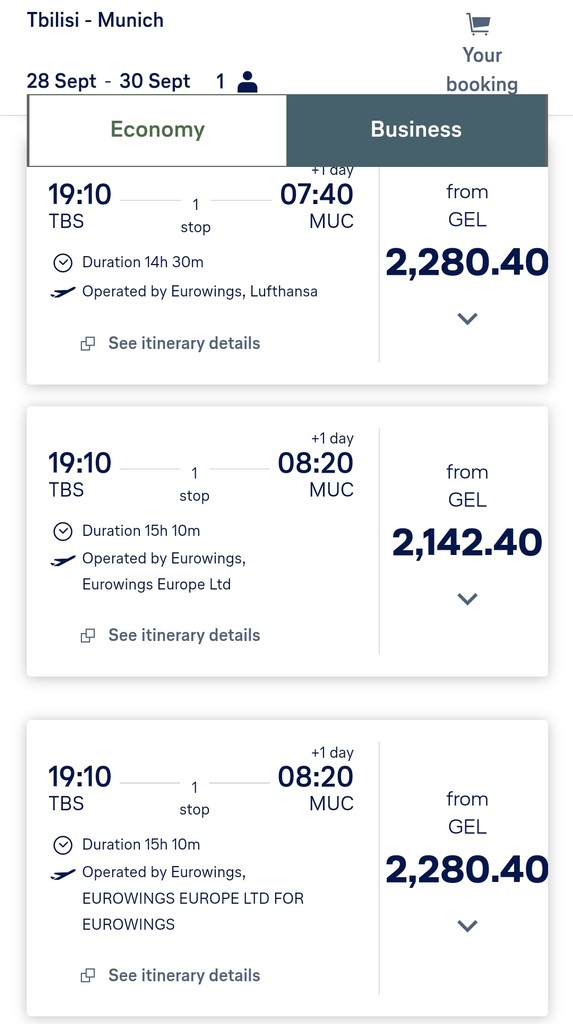
Task: Open See itinerary details for 07:40 arrival
Action: pyautogui.click(x=184, y=344)
